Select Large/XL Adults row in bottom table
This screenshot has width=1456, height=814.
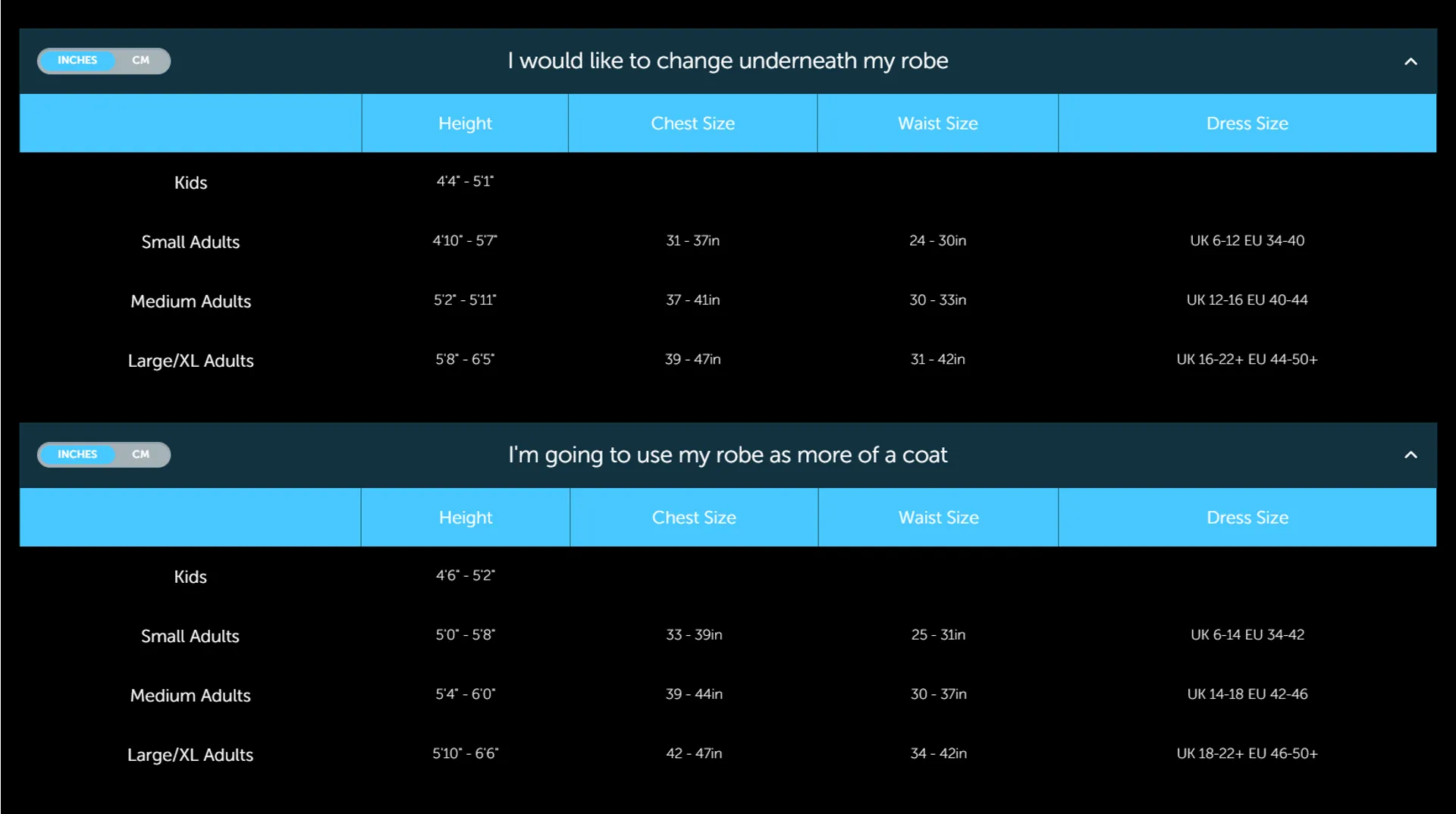(x=728, y=754)
